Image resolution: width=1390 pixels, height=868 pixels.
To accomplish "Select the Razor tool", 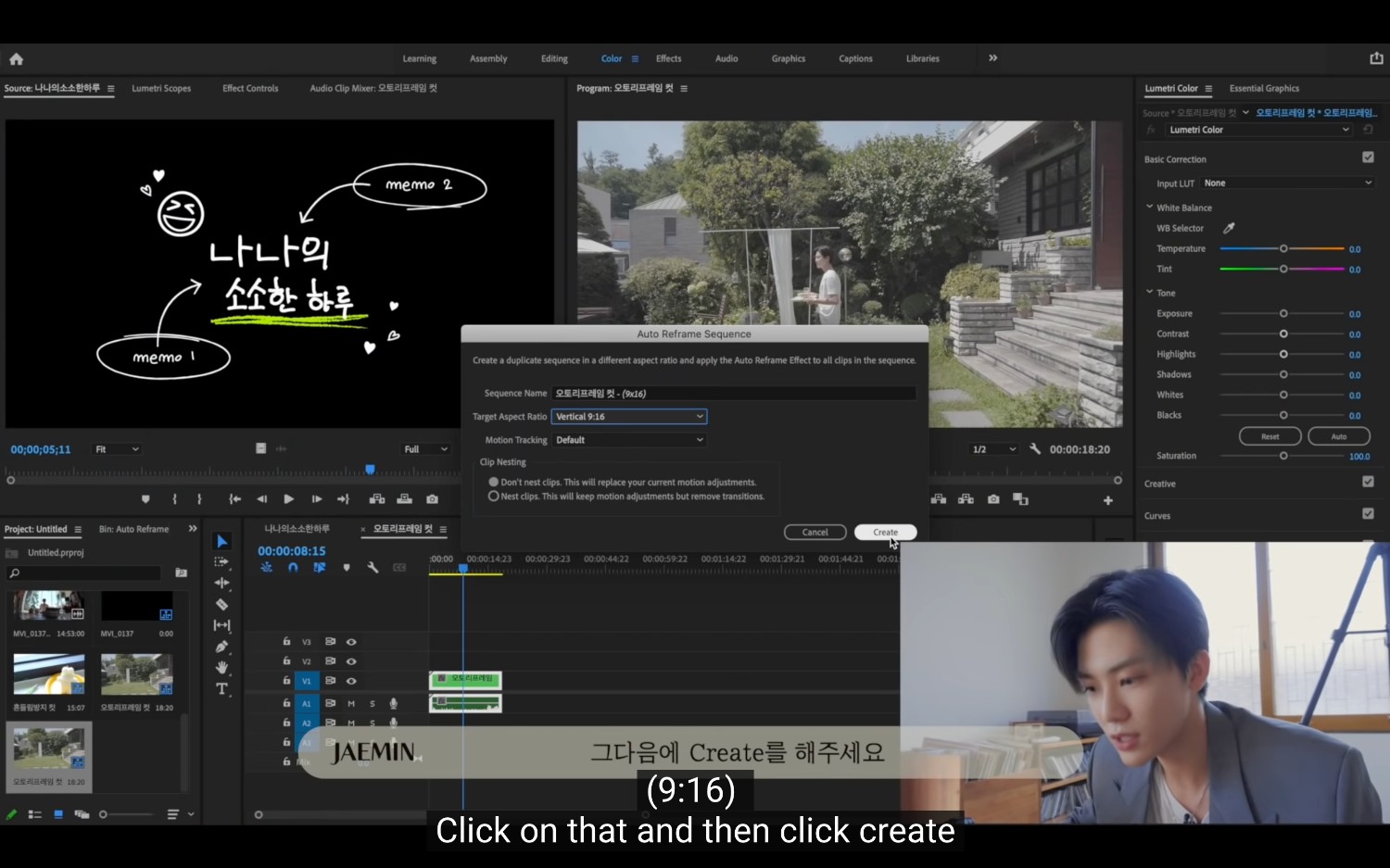I will (221, 604).
